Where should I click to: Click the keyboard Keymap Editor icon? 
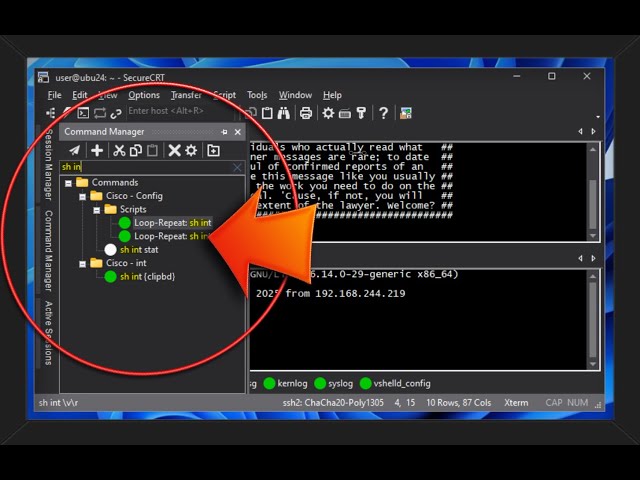[345, 114]
